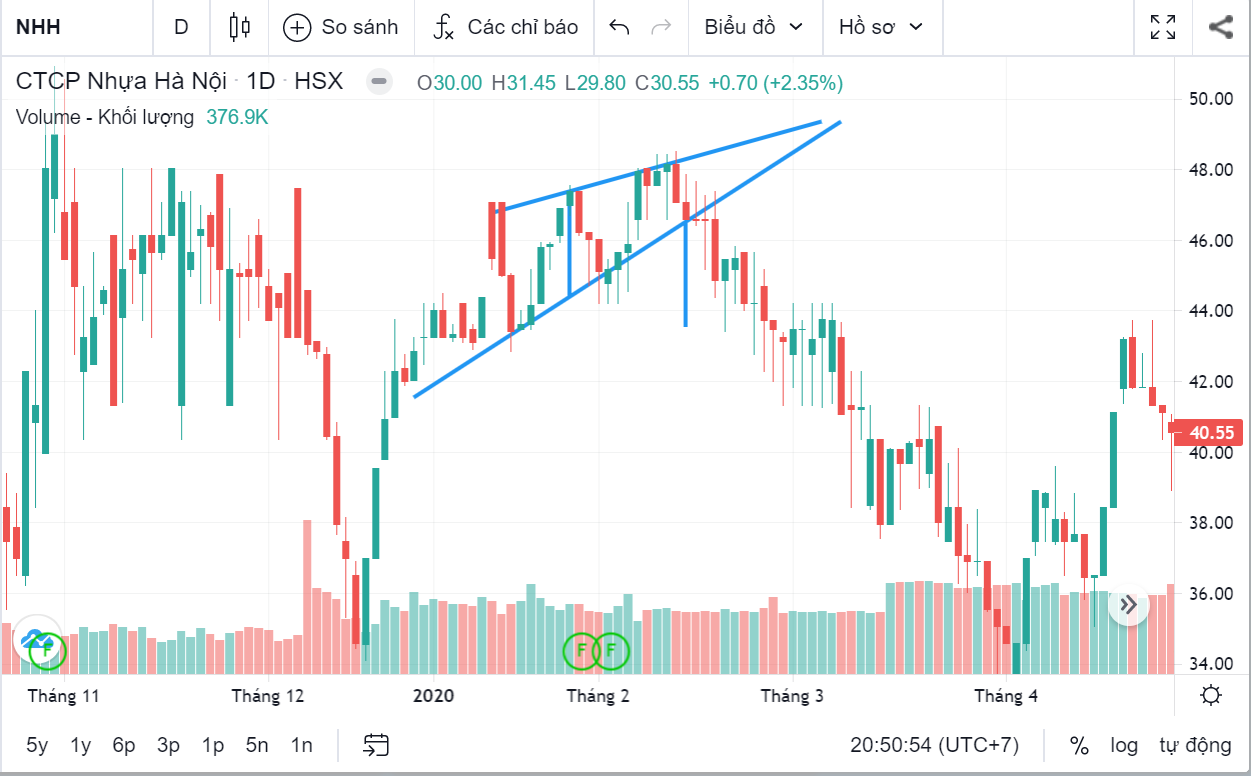Image resolution: width=1251 pixels, height=776 pixels.
Task: Click the CTCP Nhựa Hà Nội title
Action: point(122,82)
